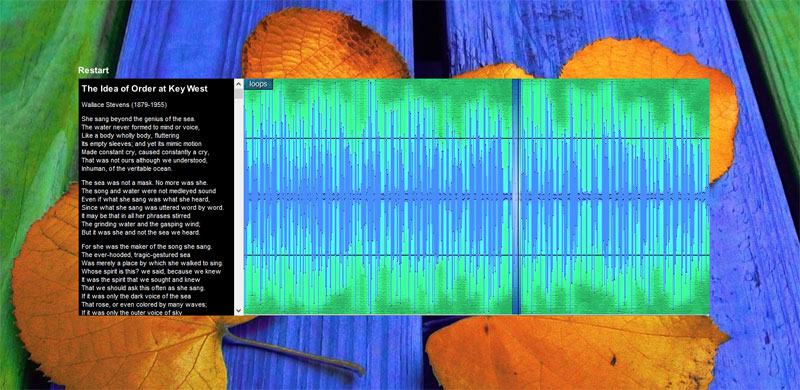Click the line "If it was only the dark voice of the sea"
This screenshot has width=800, height=390.
136,296
